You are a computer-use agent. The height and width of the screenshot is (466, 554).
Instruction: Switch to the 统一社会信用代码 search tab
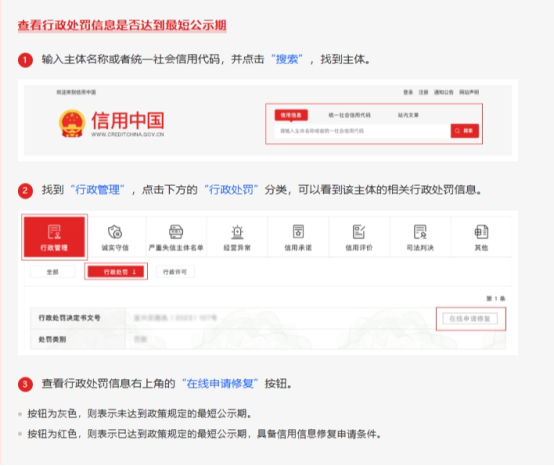[349, 115]
